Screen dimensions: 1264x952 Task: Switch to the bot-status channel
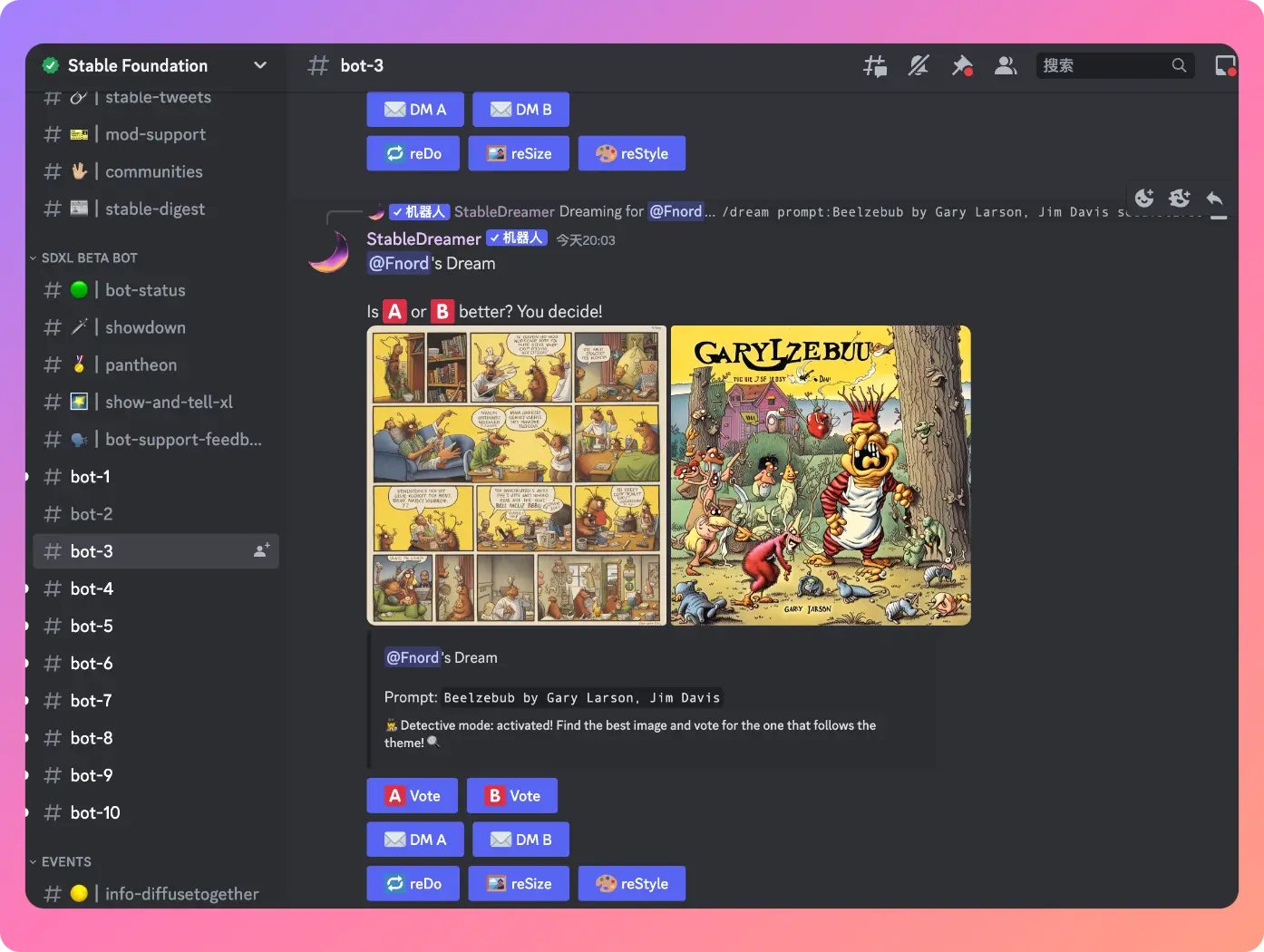pyautogui.click(x=145, y=290)
